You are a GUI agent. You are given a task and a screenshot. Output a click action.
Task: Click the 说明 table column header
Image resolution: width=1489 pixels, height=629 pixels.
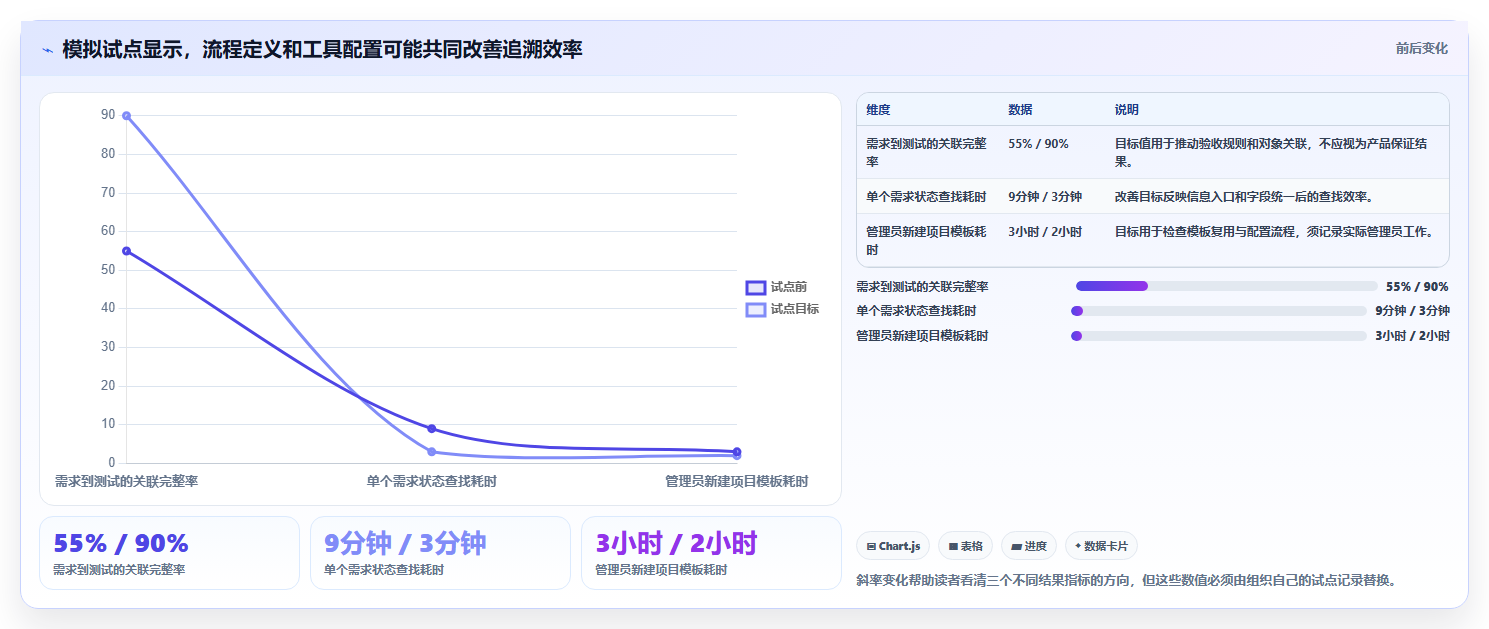coord(1127,109)
